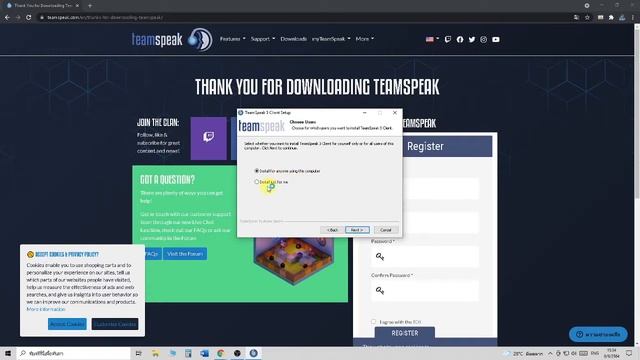Viewport: 640px width, 360px height.
Task: Open TeamSpeak's Instagram page from header icon
Action: tap(484, 39)
